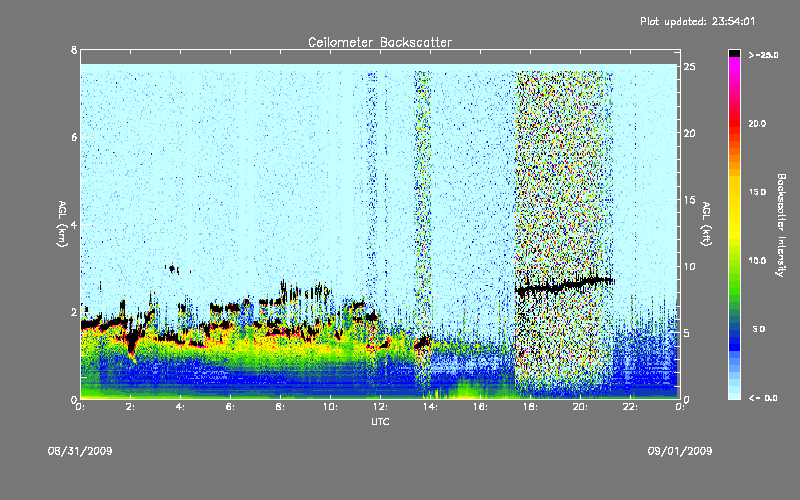
Task: Click the '6' km tick on left axis
Action: (74, 137)
